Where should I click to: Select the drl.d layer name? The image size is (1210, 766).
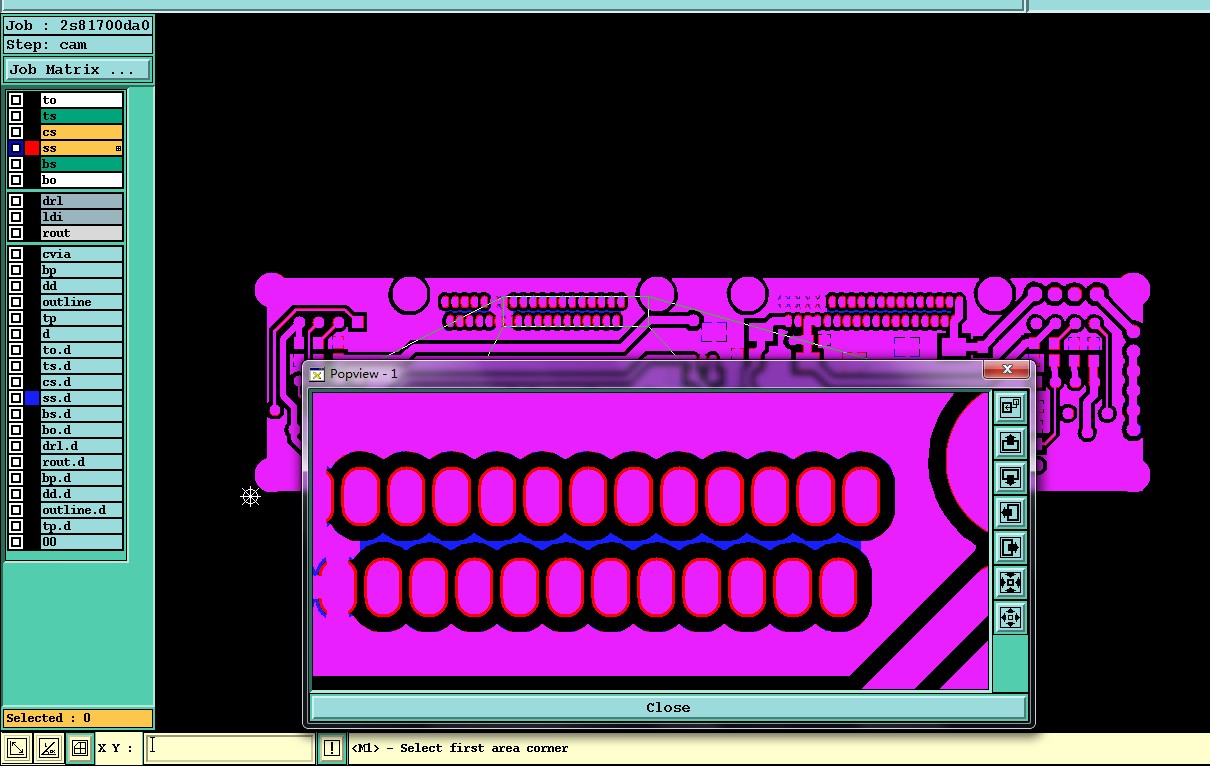[82, 446]
